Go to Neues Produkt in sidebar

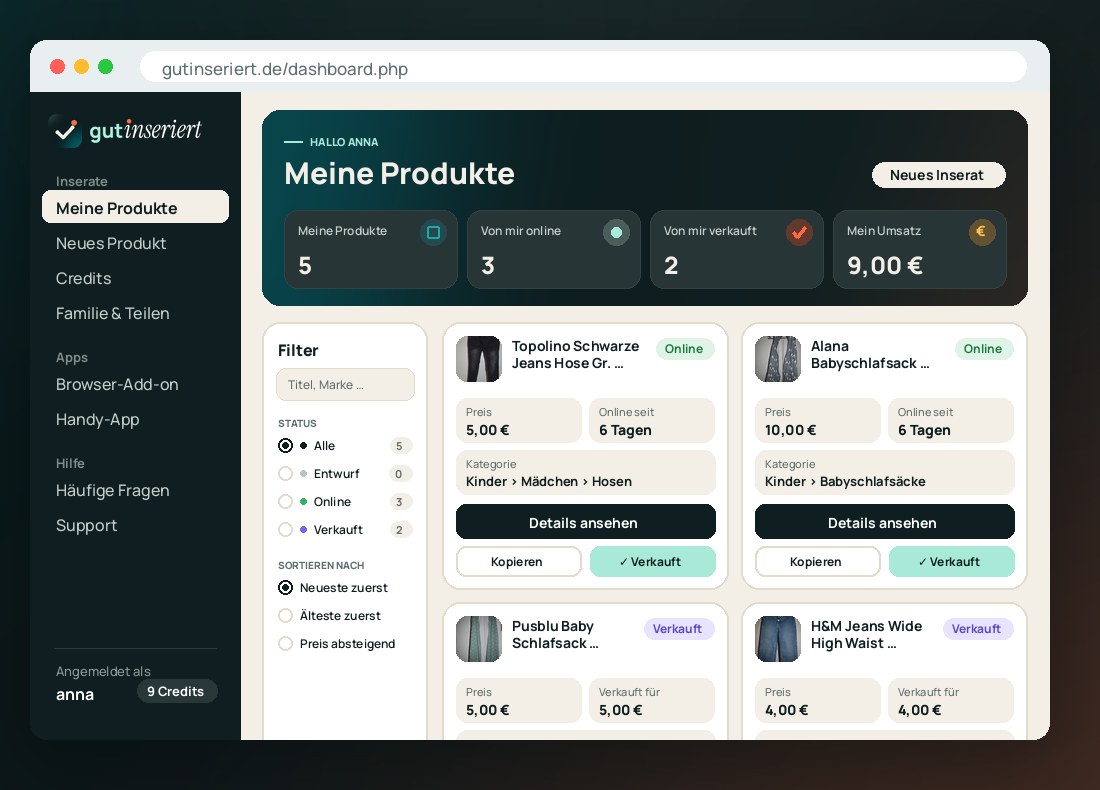coord(111,243)
